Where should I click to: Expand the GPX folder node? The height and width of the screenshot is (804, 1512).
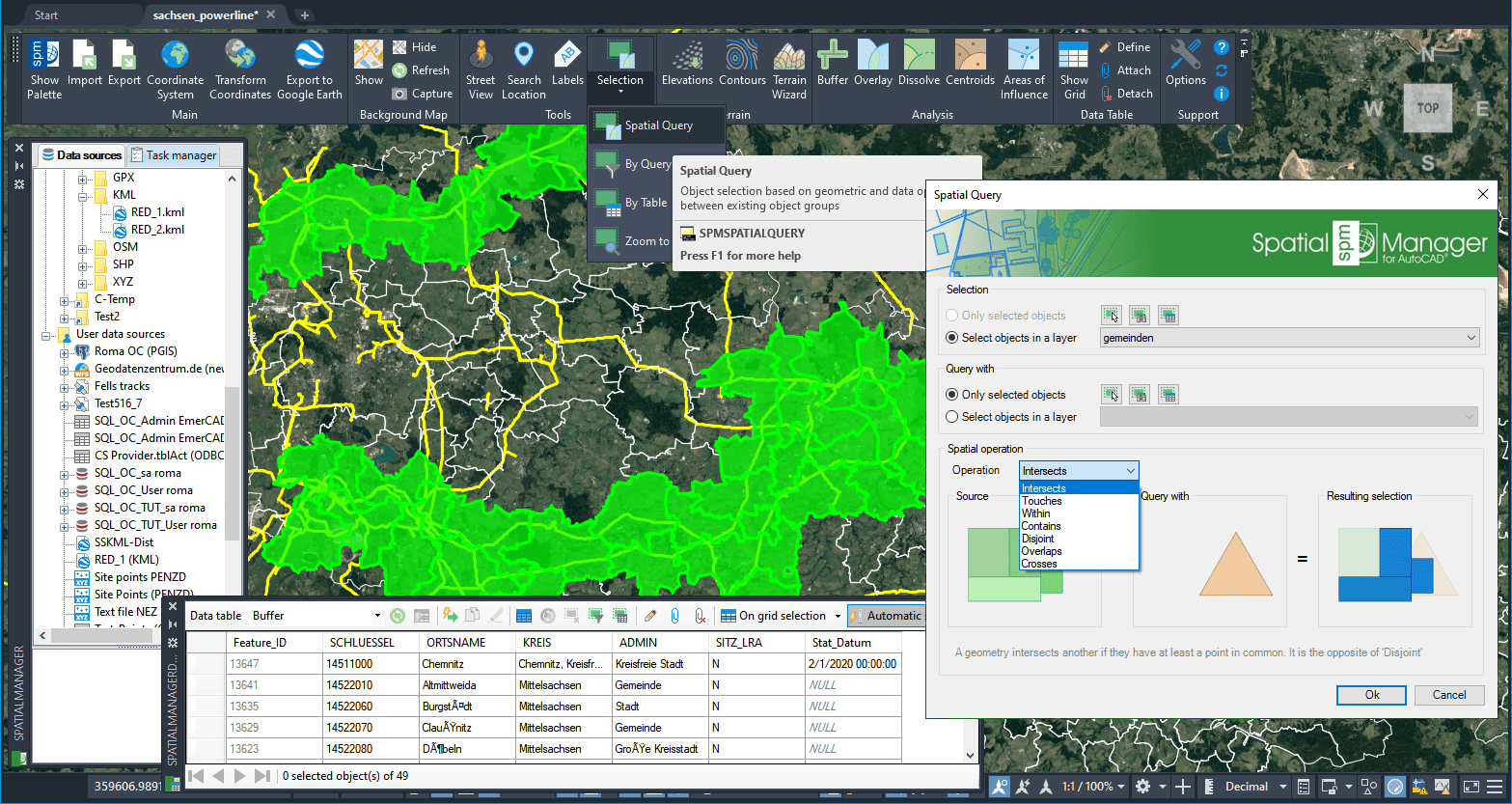point(83,178)
